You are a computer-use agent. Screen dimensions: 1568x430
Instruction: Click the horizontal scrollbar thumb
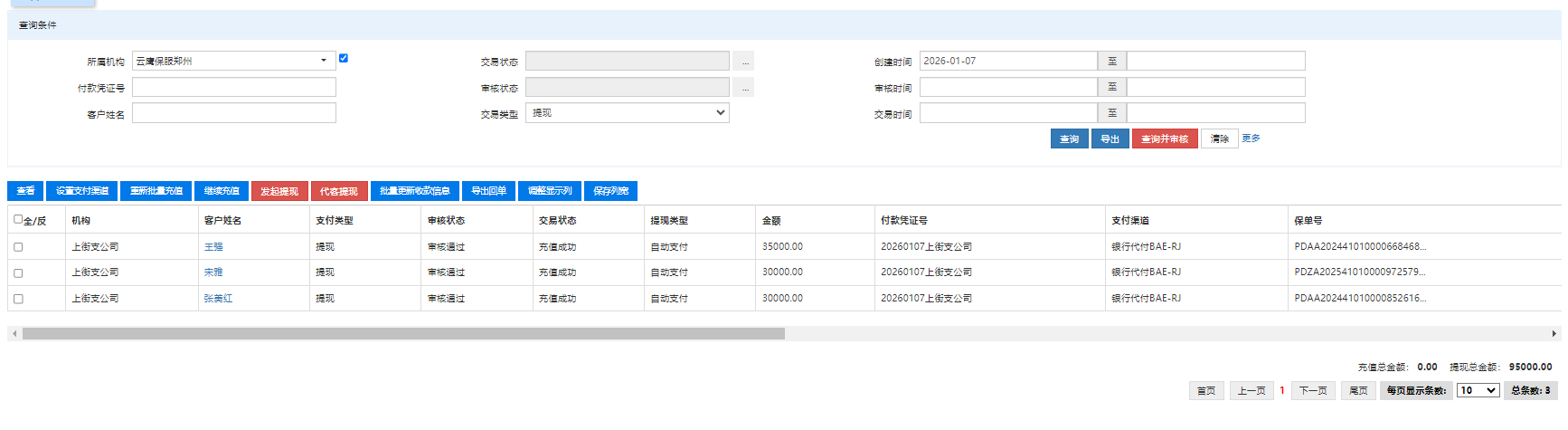tap(403, 333)
